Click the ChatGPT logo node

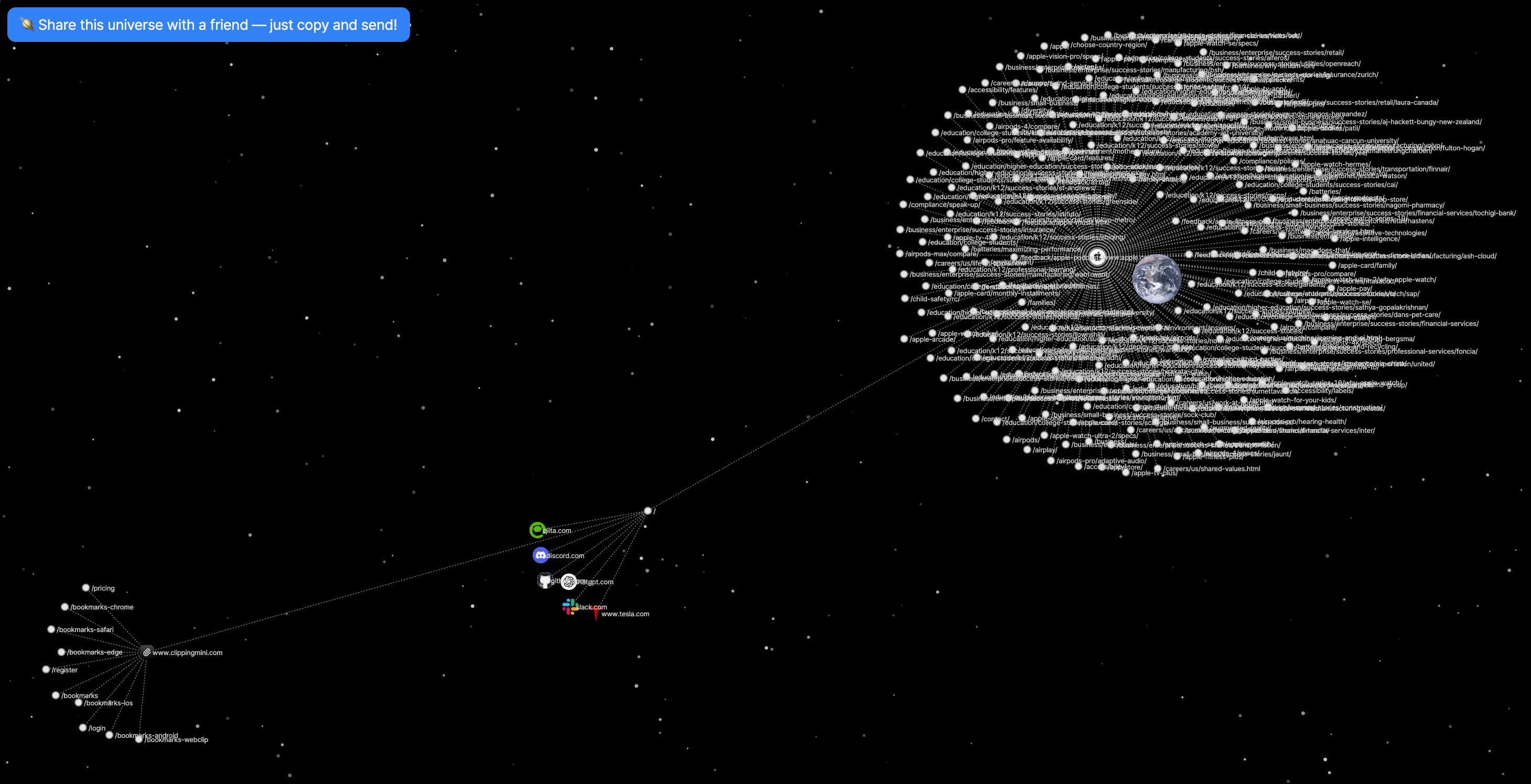569,582
